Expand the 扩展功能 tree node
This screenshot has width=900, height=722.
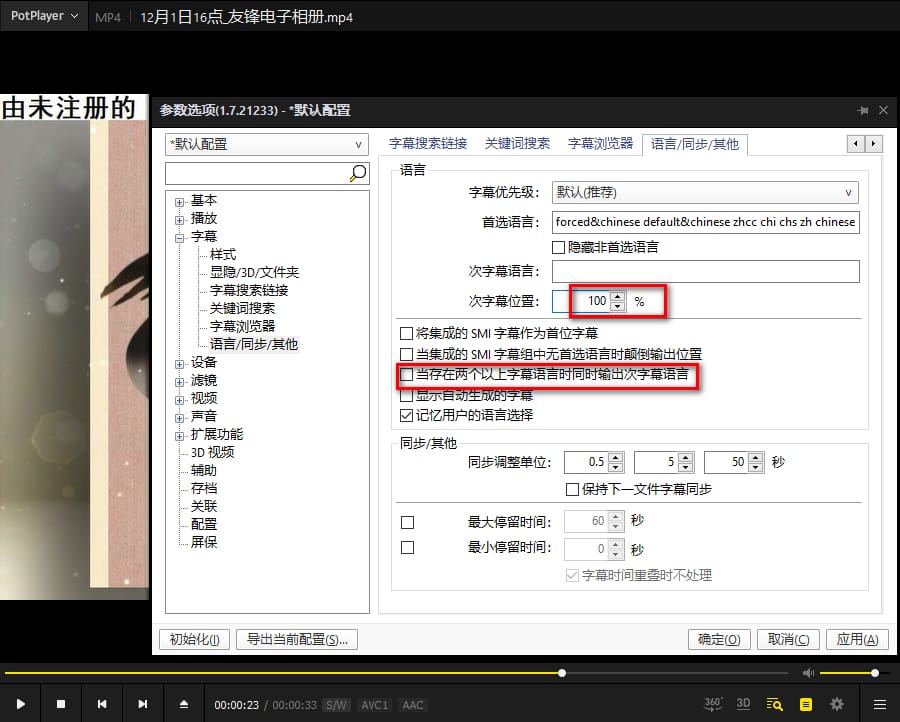click(x=180, y=436)
